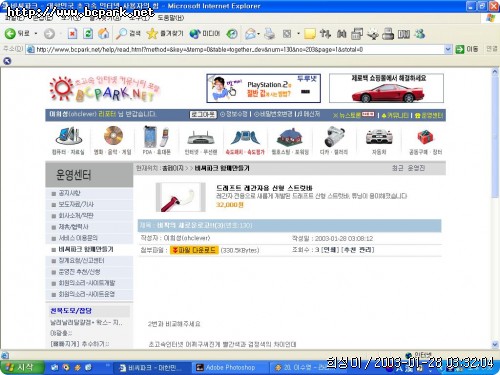
Task: Click the 로그아웃 logout button
Action: [x=203, y=114]
